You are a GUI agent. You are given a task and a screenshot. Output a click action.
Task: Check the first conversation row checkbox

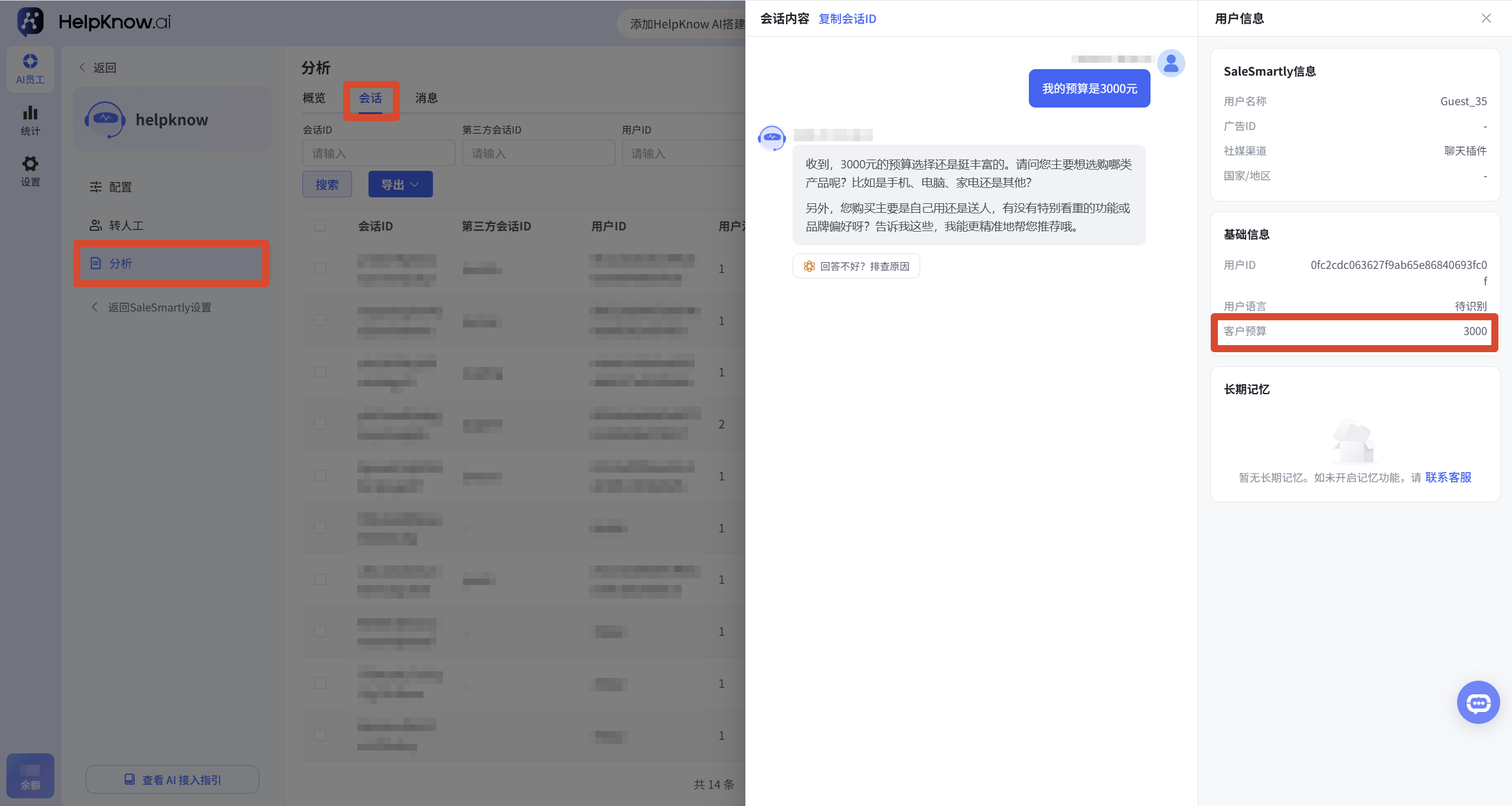coord(320,268)
